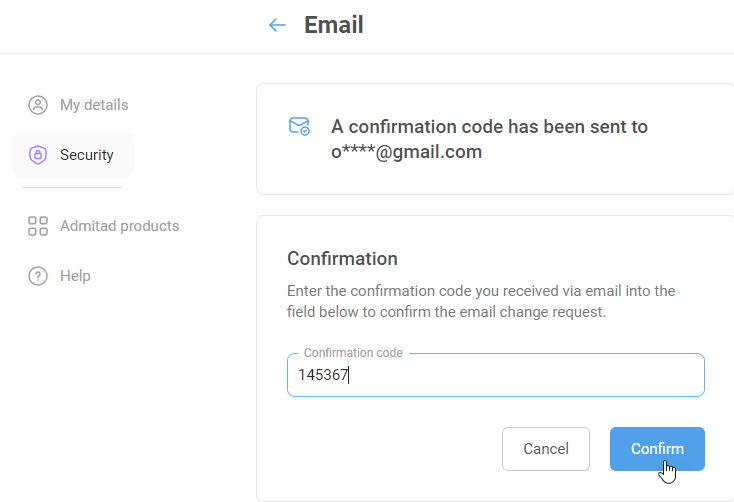Viewport: 734px width, 502px height.
Task: Click the Help question mark icon
Action: click(38, 276)
